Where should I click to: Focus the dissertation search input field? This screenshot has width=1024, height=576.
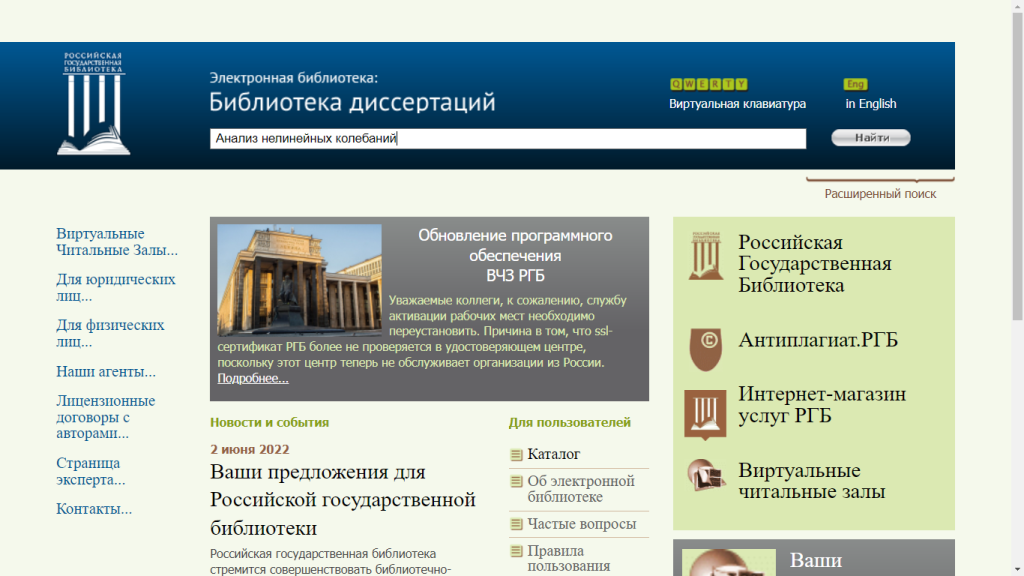(507, 138)
